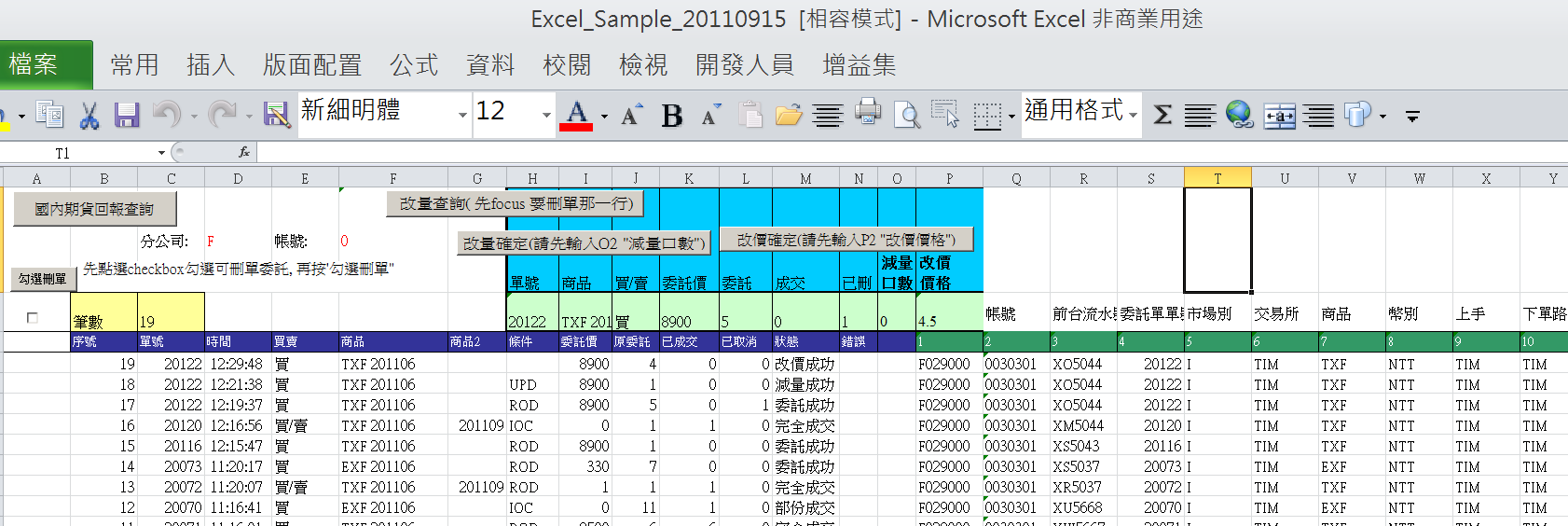Click the insert function fx icon

pyautogui.click(x=244, y=152)
